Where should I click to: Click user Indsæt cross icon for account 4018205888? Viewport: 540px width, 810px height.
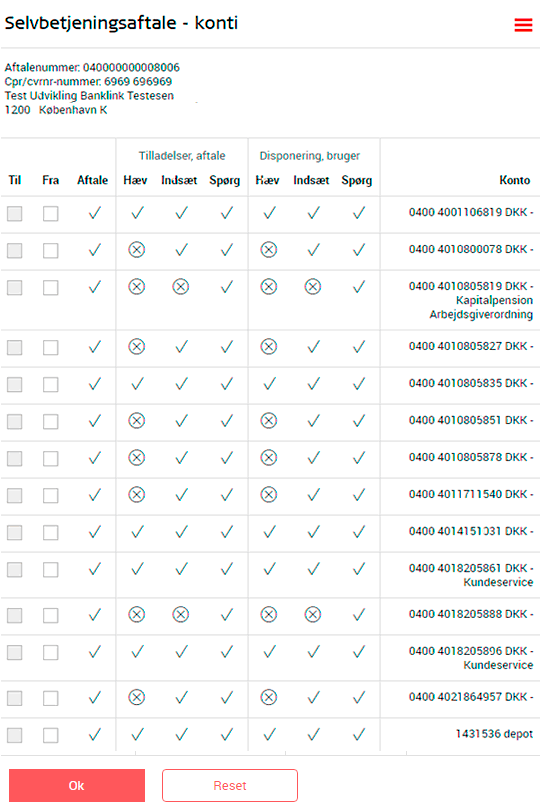click(313, 615)
